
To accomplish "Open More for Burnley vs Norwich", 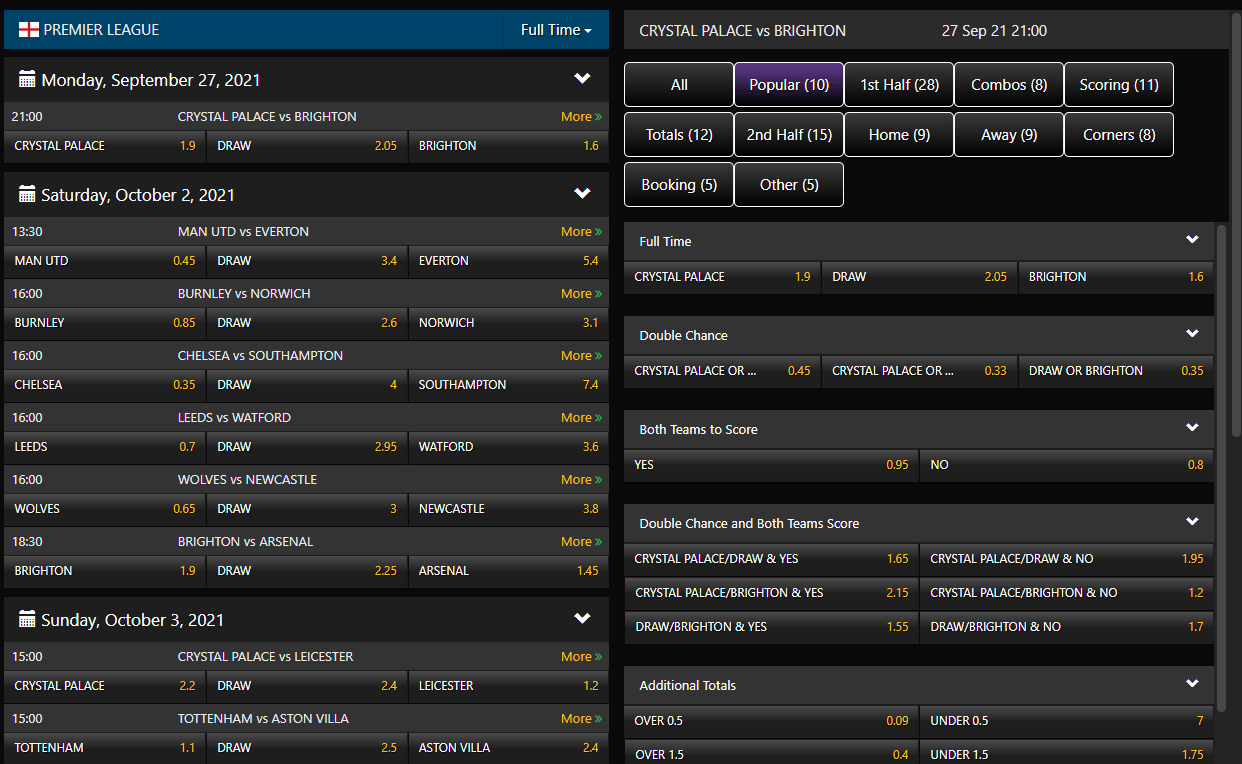I will (581, 294).
